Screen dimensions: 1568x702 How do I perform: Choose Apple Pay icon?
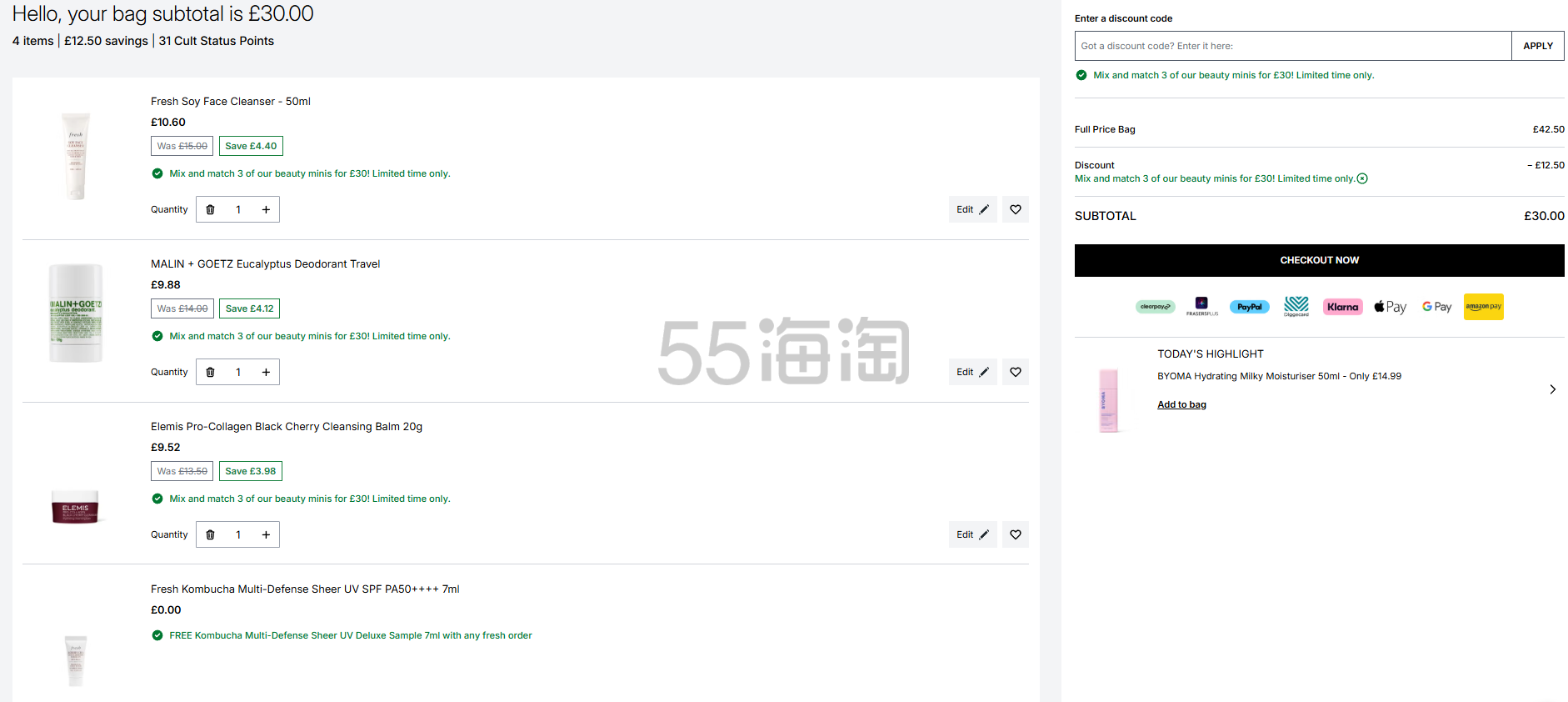[1390, 307]
